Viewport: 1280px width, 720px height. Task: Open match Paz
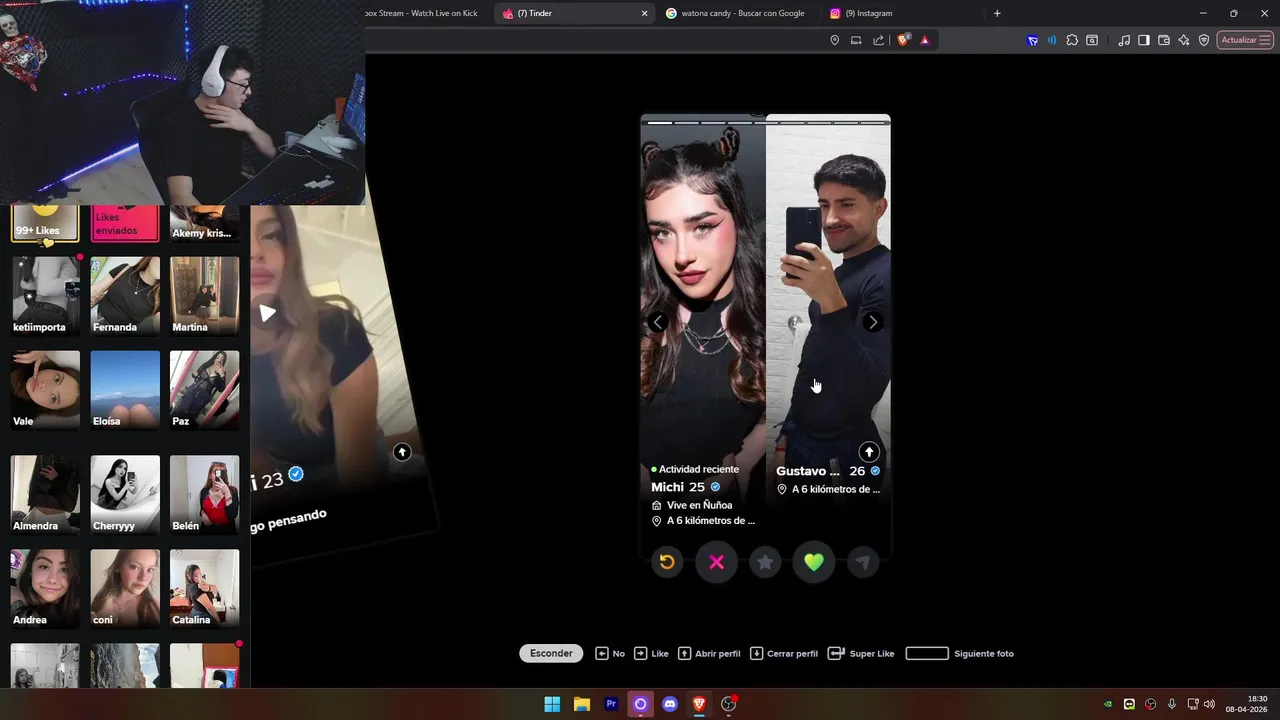click(x=205, y=390)
